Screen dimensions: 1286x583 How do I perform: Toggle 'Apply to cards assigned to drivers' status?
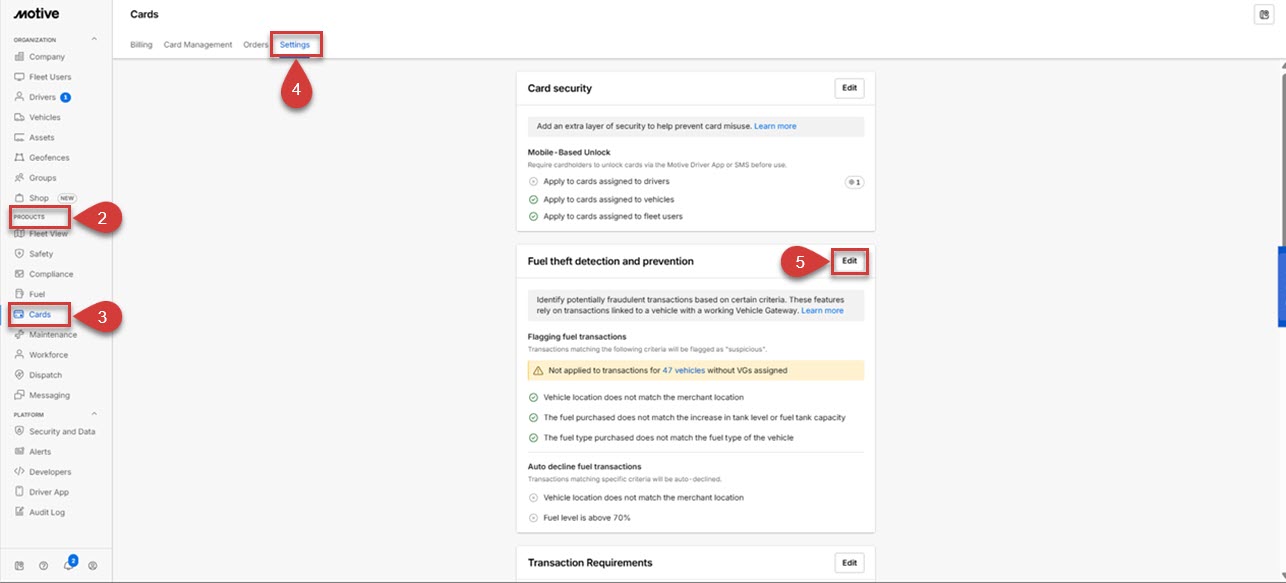point(533,182)
